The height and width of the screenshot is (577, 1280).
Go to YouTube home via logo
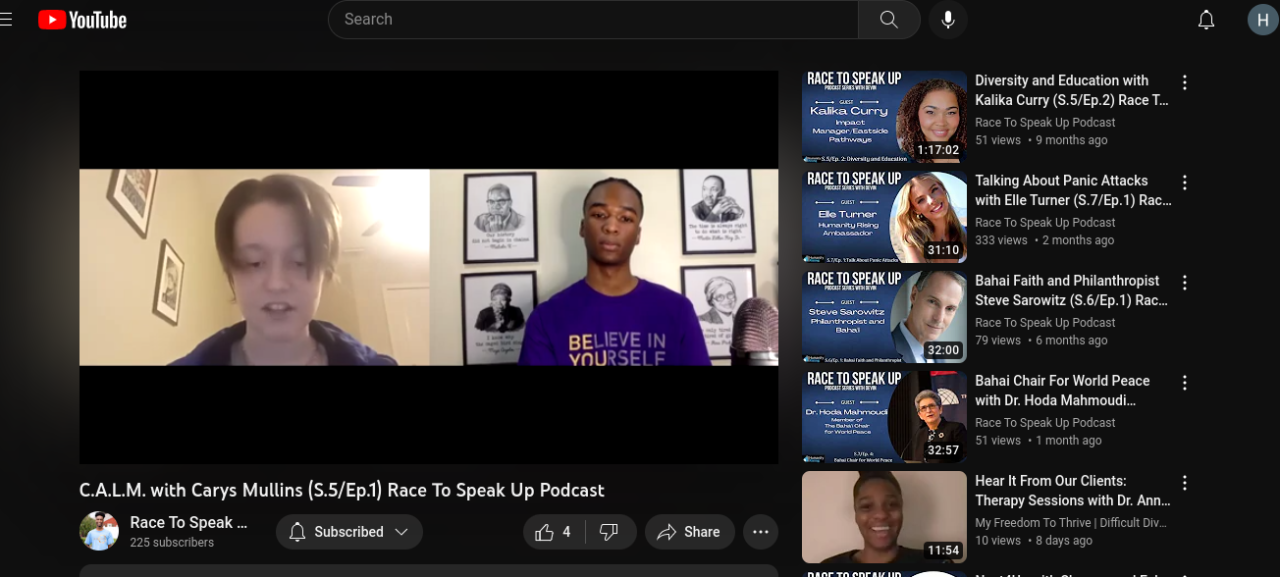83,20
